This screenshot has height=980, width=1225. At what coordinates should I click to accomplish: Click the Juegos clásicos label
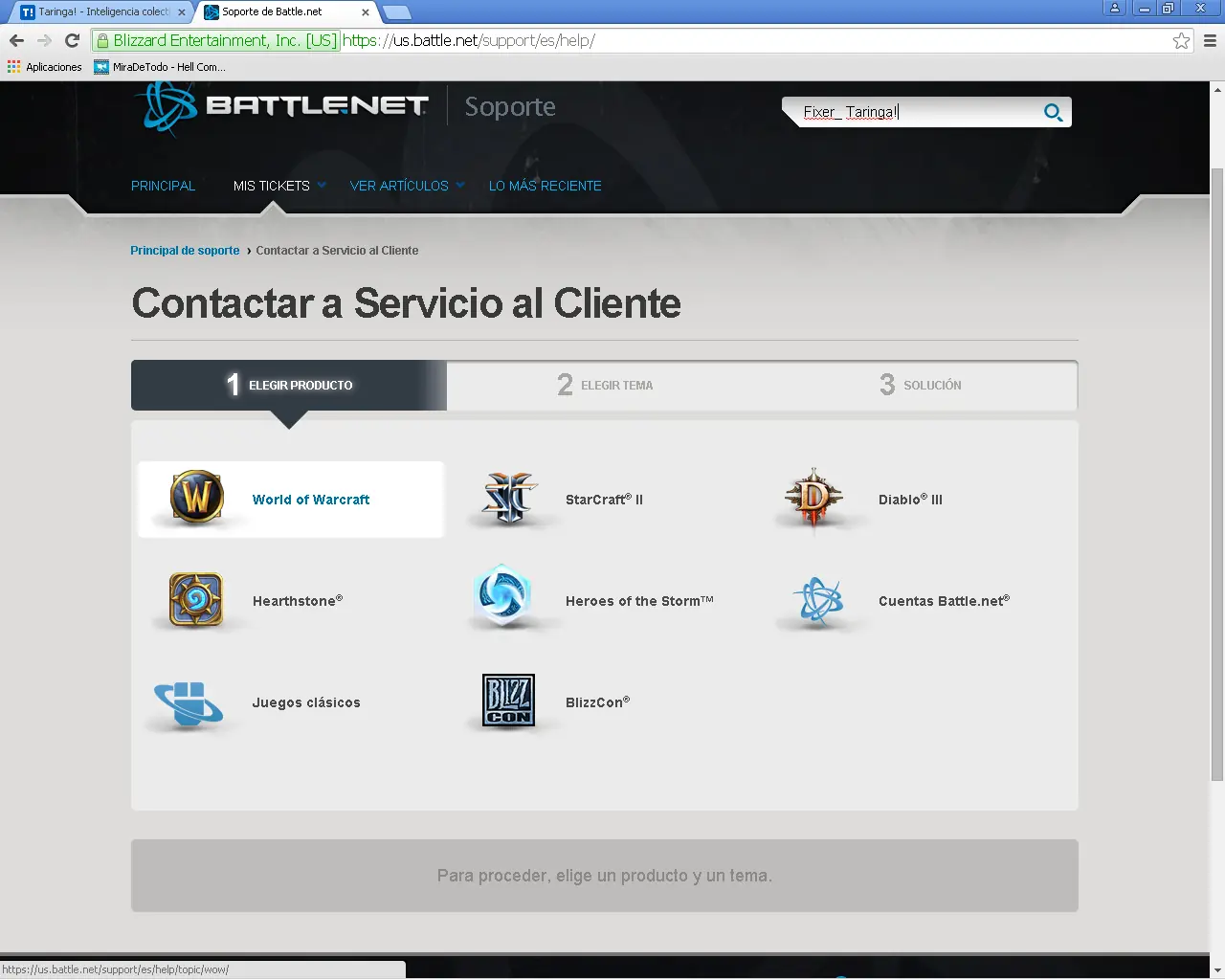click(306, 702)
